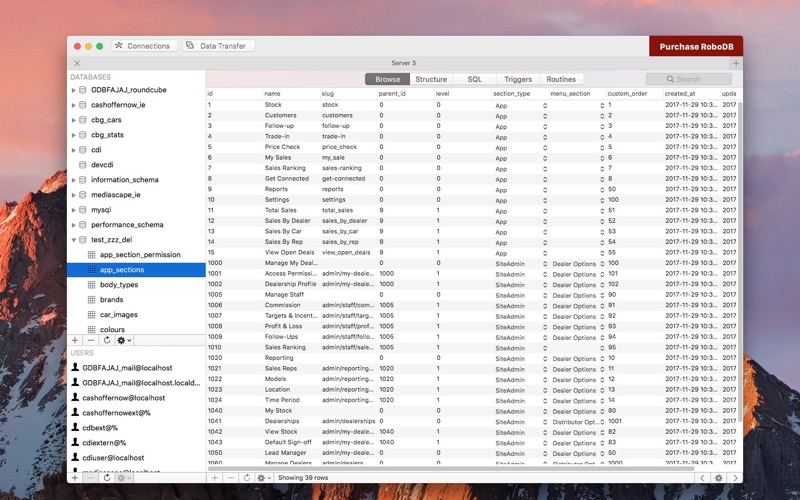Switch to the Structure tab
The image size is (800, 500).
tap(431, 79)
